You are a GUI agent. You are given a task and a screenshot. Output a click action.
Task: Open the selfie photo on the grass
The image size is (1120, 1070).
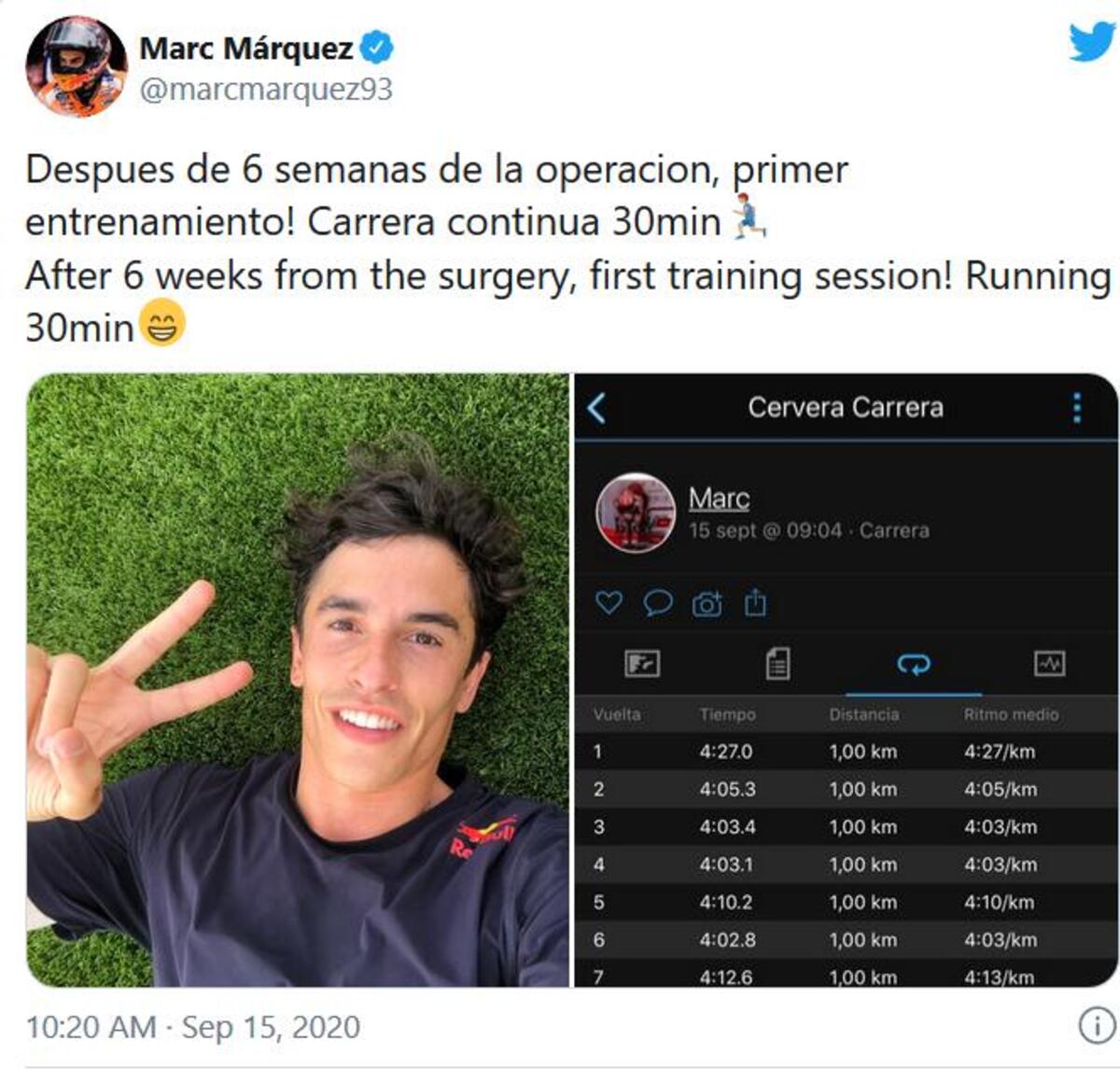(298, 680)
